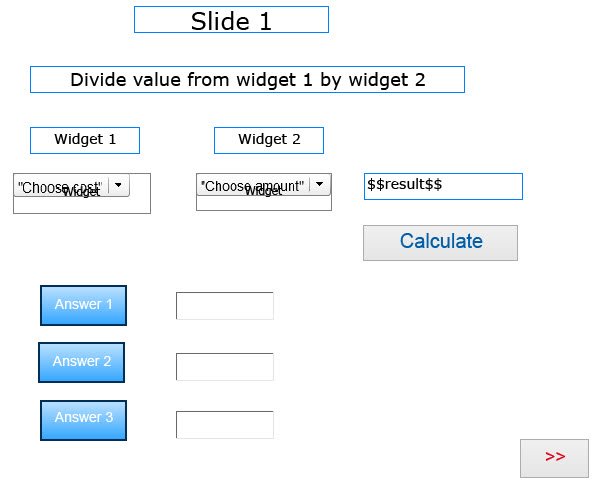This screenshot has height=498, width=603.
Task: Open the "Choose cost" dropdown arrow
Action: pyautogui.click(x=118, y=185)
